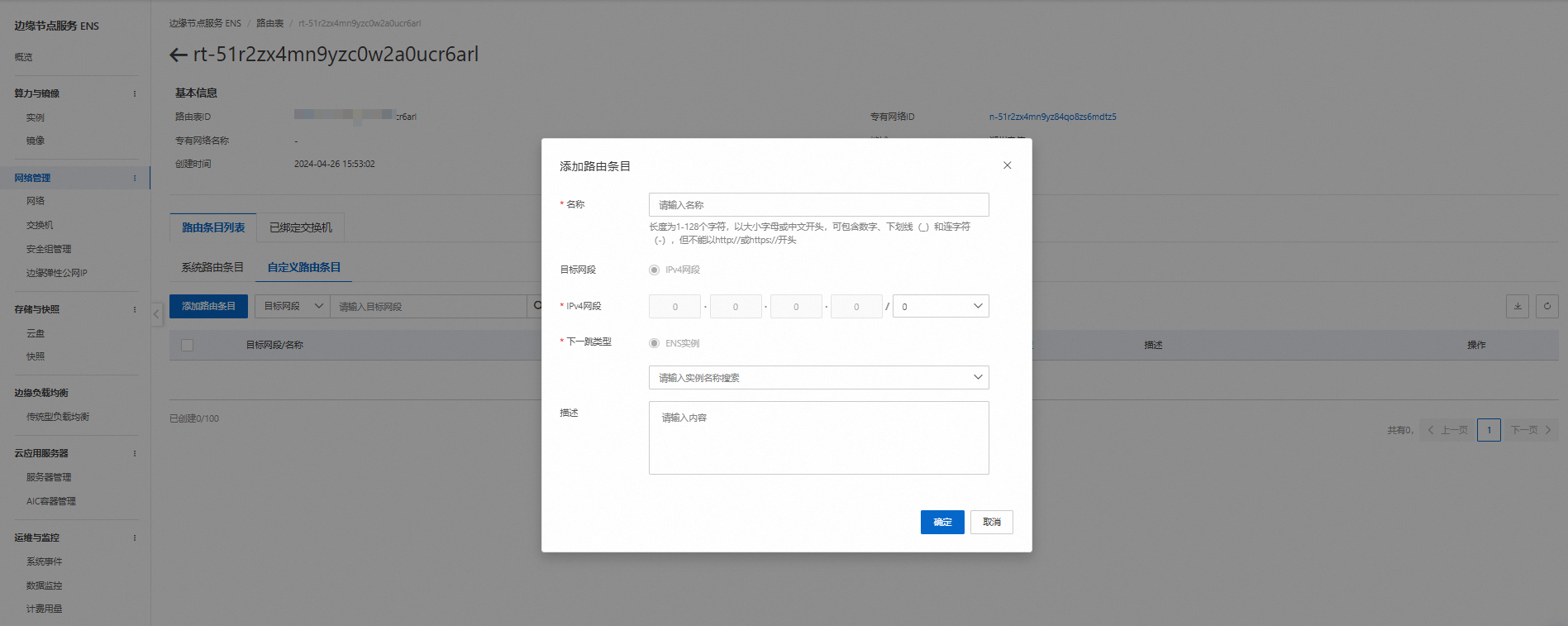
Task: Open 网络 in the sidebar
Action: pyautogui.click(x=36, y=201)
